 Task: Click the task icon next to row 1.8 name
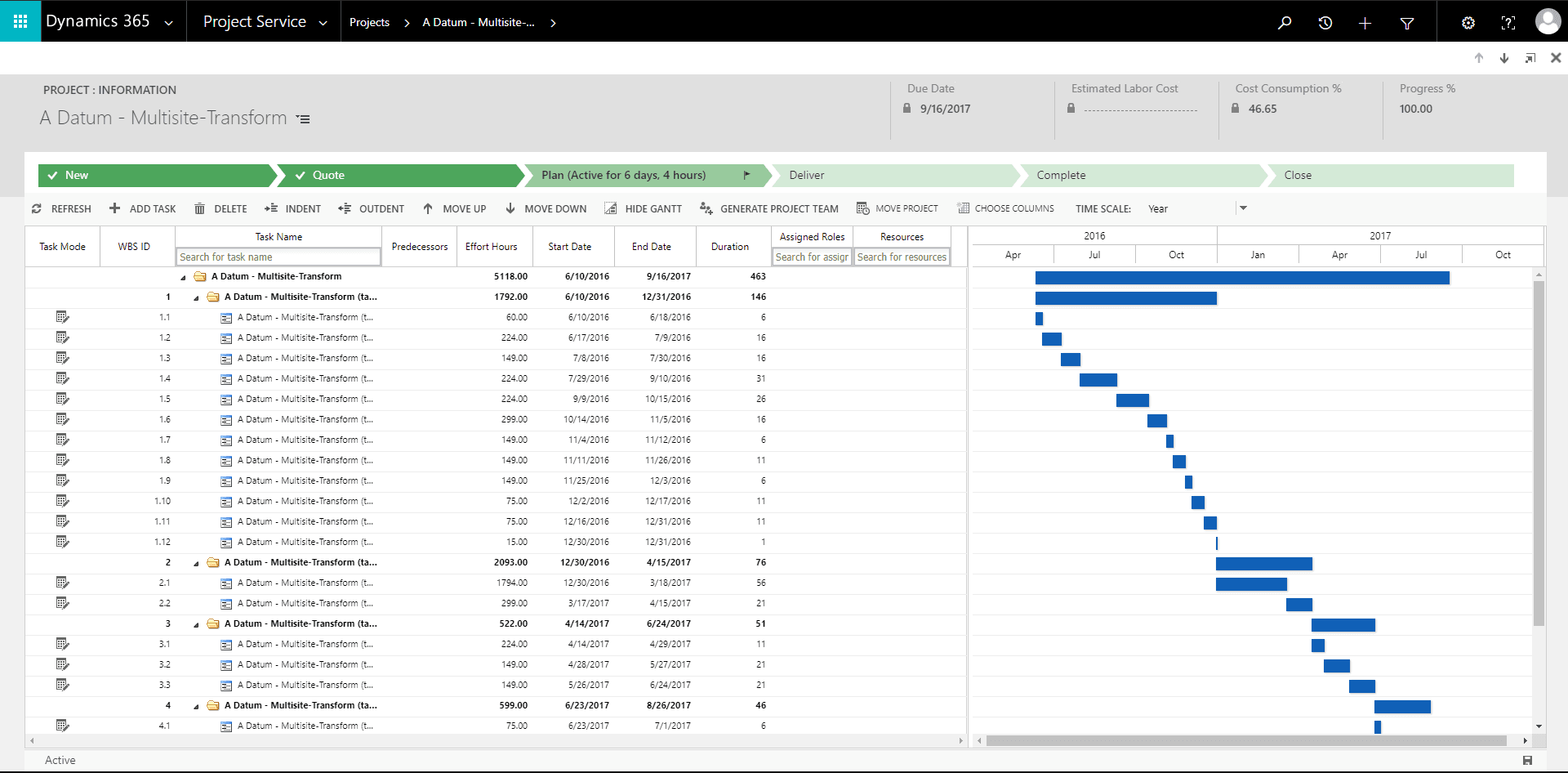[226, 461]
